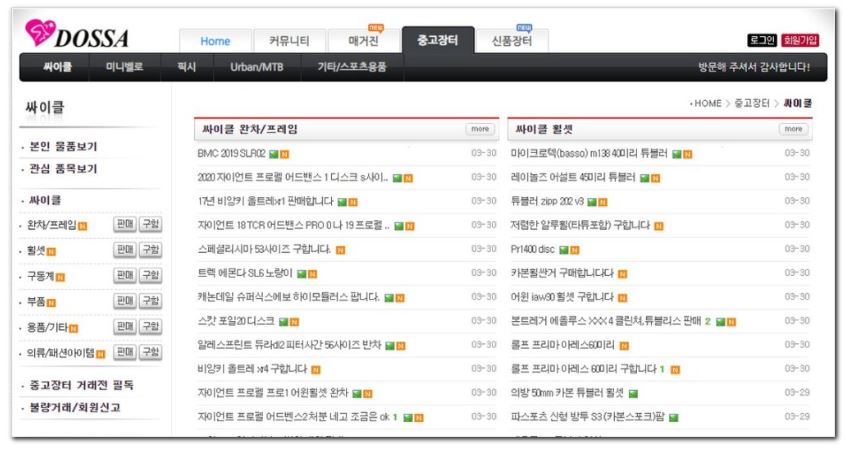Open 본인 물품보기 in the sidebar

click(x=63, y=146)
